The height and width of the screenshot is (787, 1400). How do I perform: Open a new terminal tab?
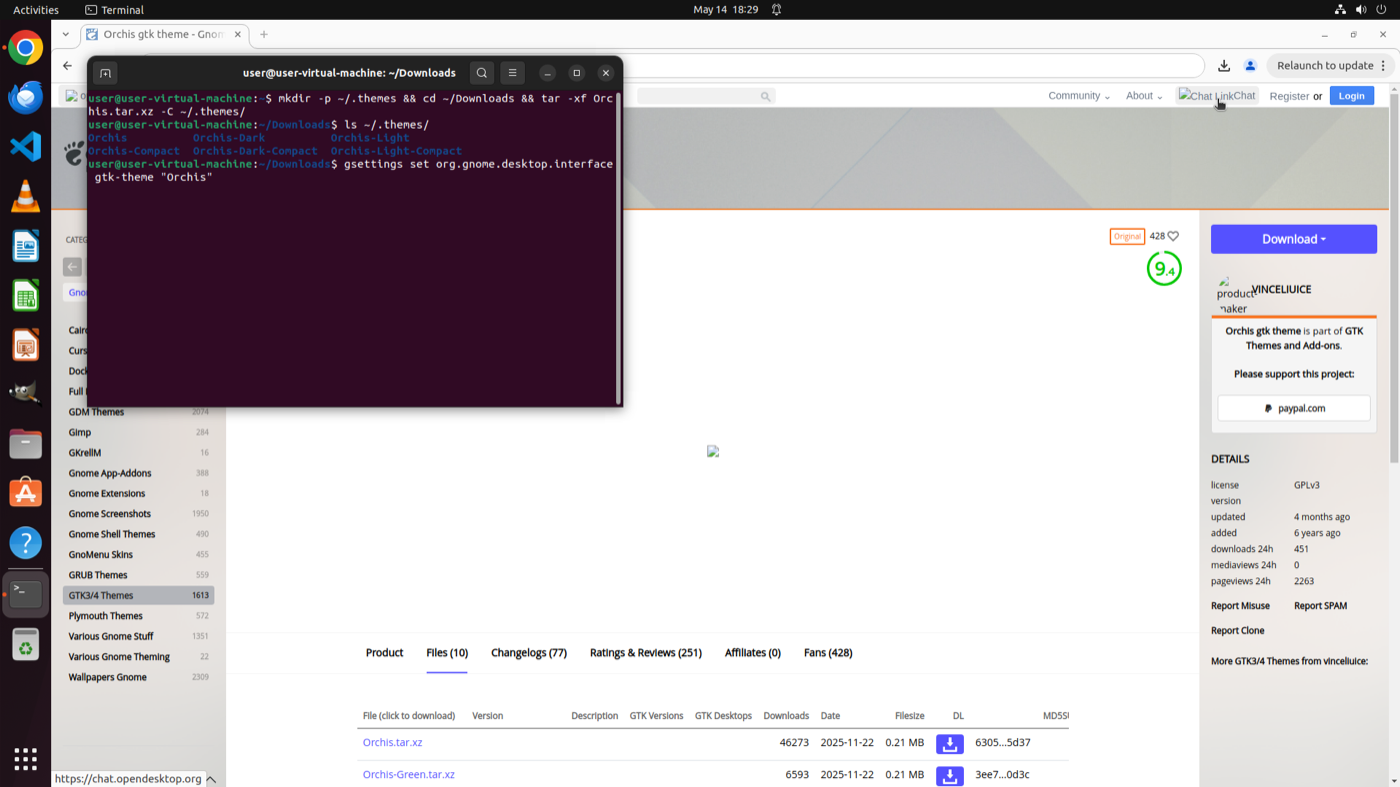(x=105, y=73)
